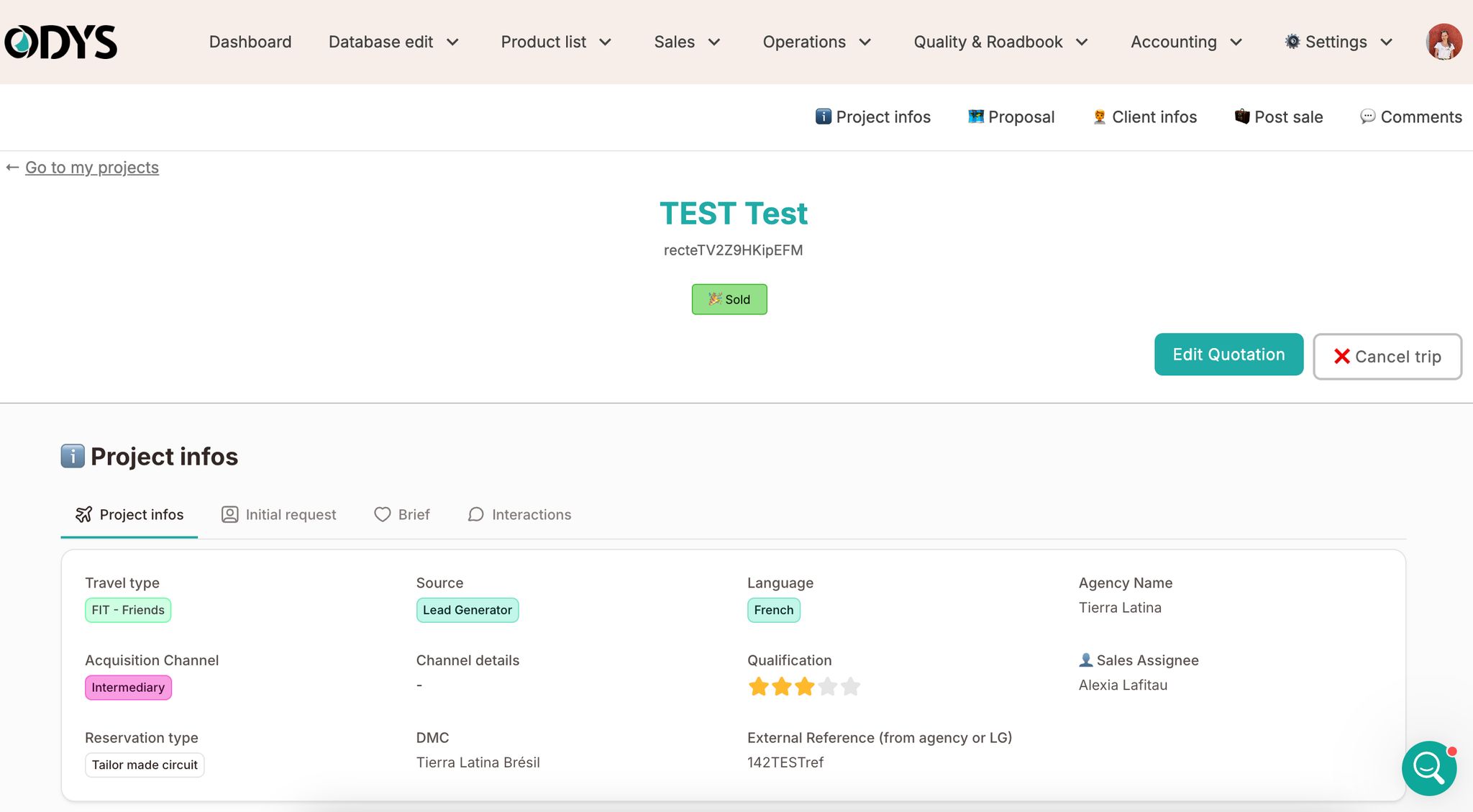Jump to the Proposal section link
This screenshot has width=1473, height=812.
[x=1011, y=117]
